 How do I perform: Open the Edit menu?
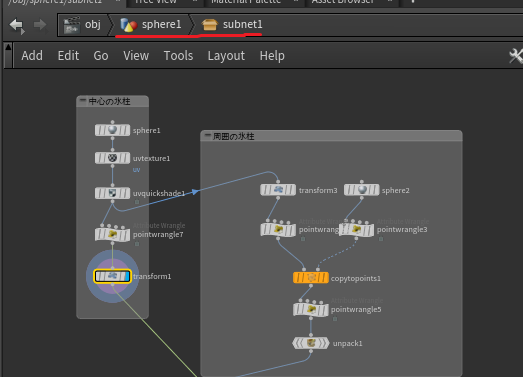click(x=68, y=55)
